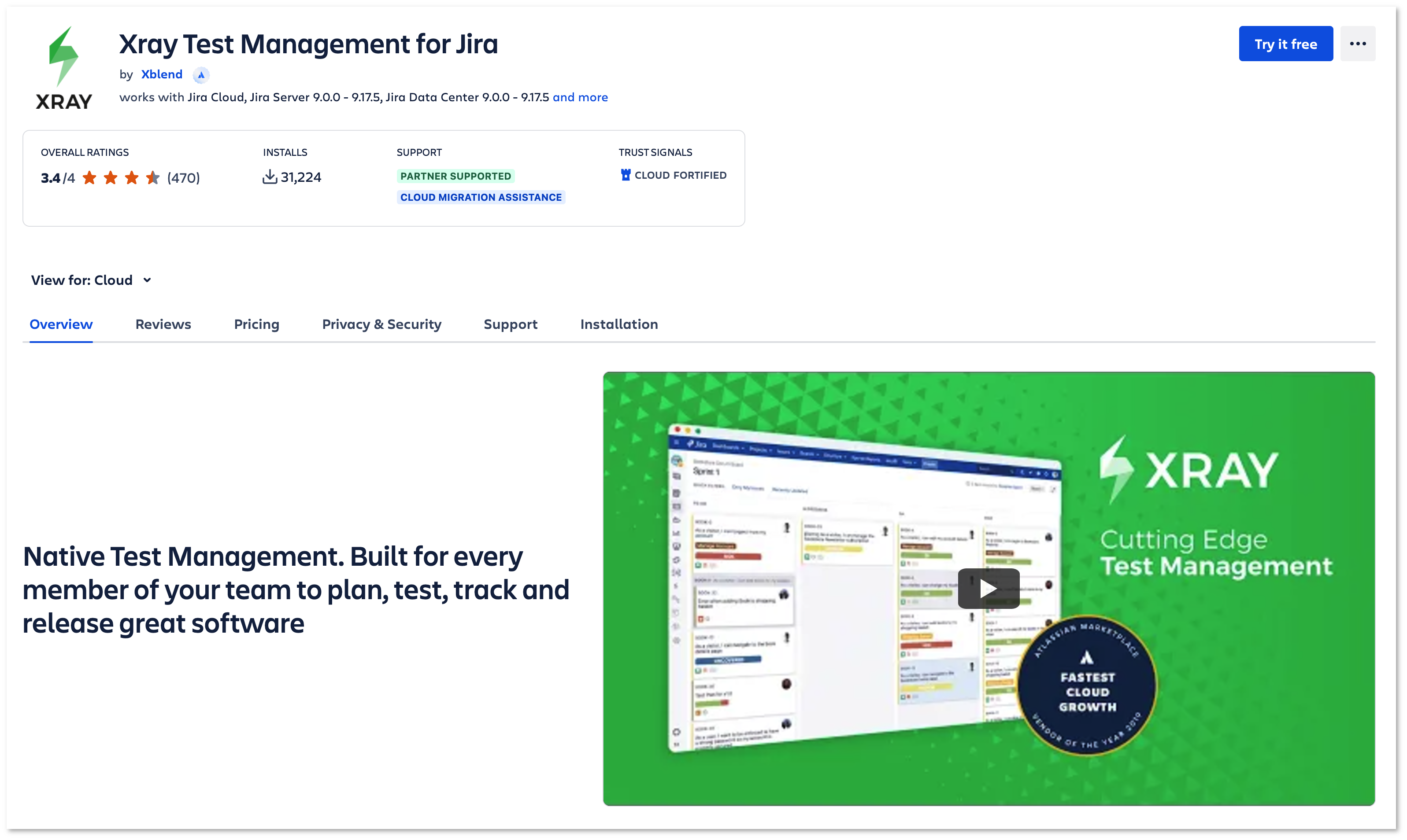1407x840 pixels.
Task: Click the (470) review count
Action: (x=183, y=178)
